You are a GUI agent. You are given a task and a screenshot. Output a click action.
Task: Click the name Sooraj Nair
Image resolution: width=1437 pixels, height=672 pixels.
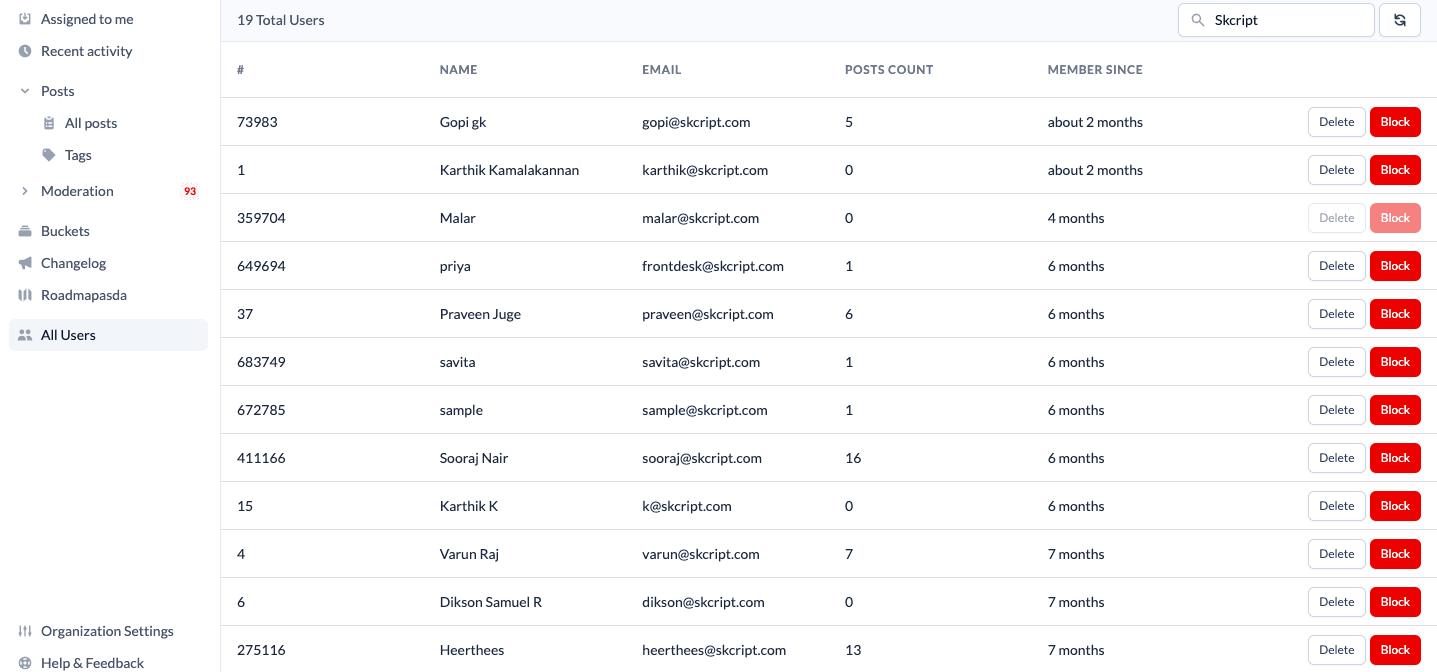coord(474,458)
